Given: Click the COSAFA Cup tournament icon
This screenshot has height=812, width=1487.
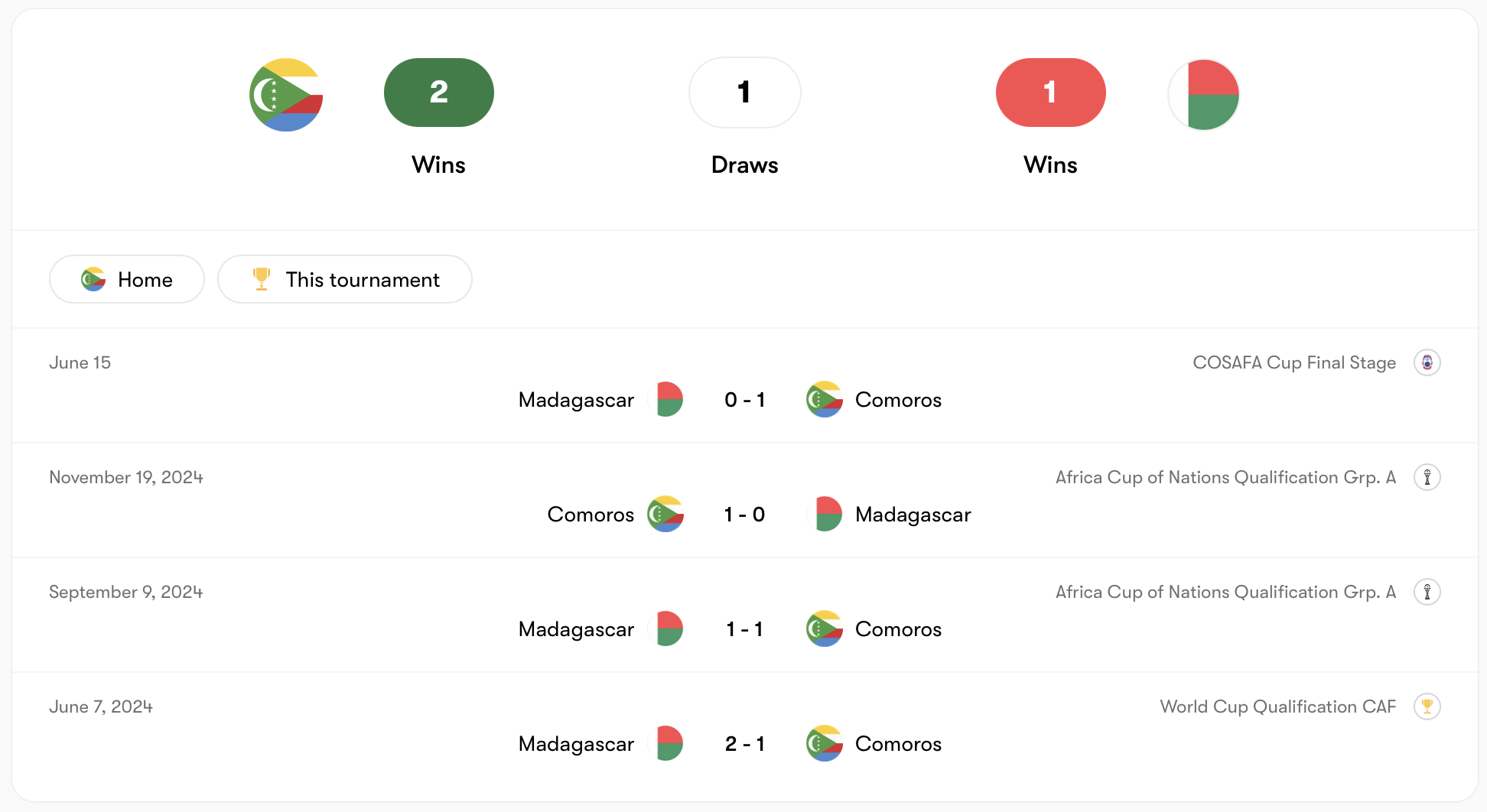Looking at the screenshot, I should click(1427, 362).
